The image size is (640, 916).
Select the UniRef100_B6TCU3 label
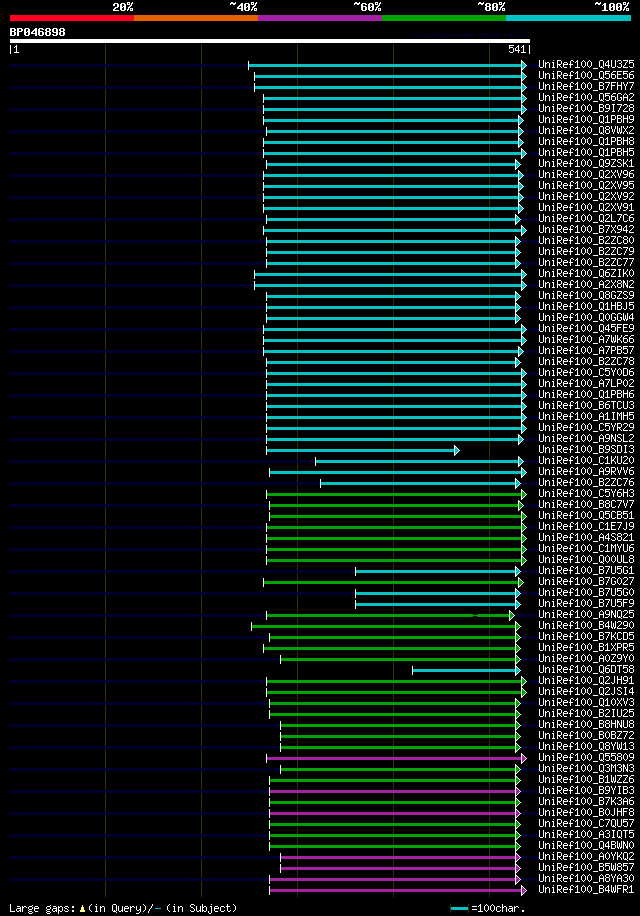586,405
